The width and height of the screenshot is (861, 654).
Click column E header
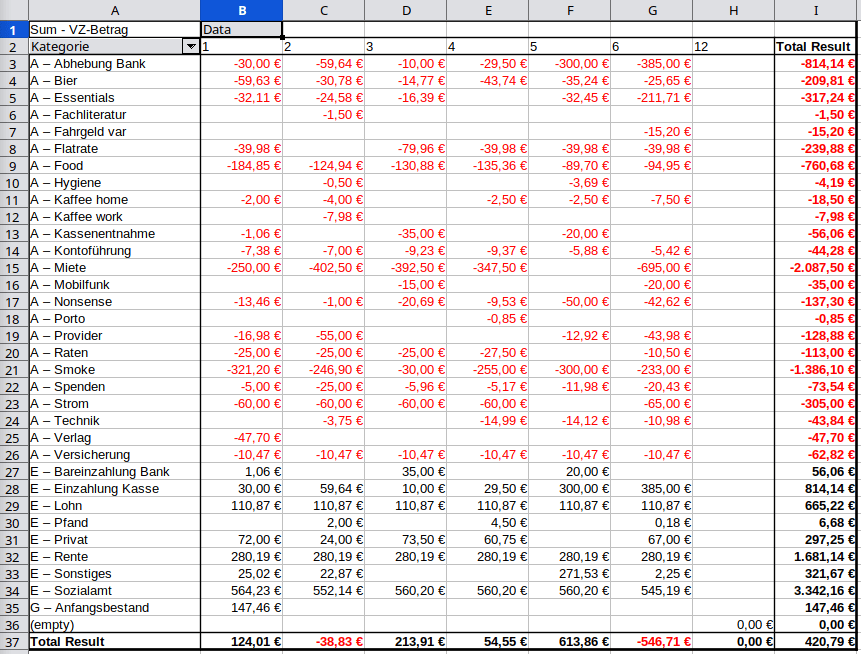point(487,10)
